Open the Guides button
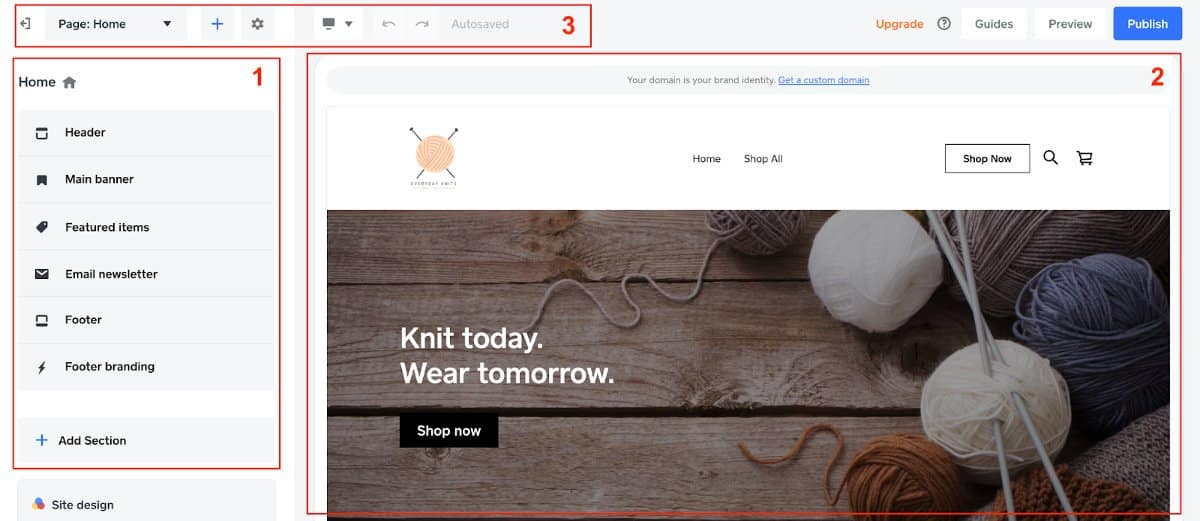Viewport: 1200px width, 521px height. tap(994, 24)
